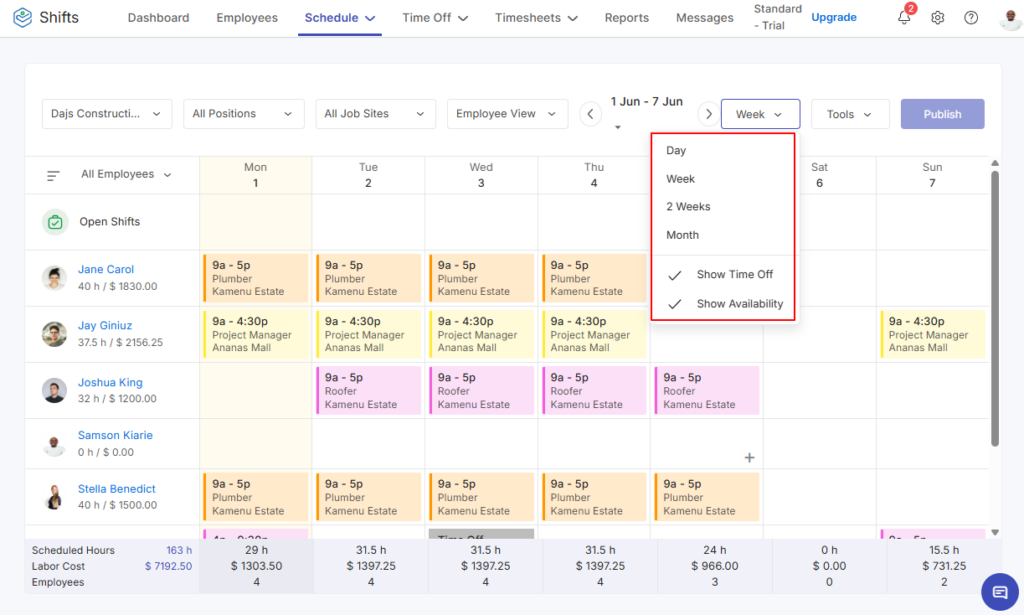Screen dimensions: 1024x615
Task: Open Jay Giniuz's Thursday Project Manager shift
Action: 594,334
